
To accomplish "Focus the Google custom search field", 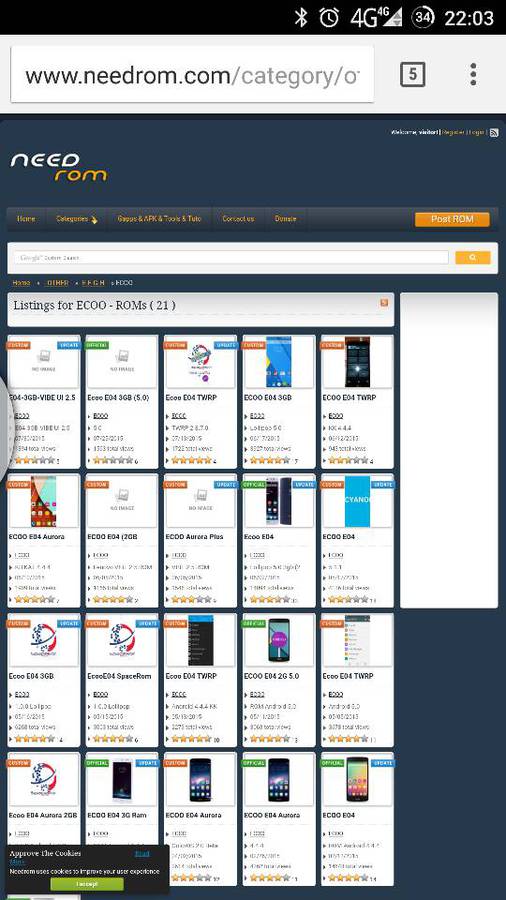I will pos(231,258).
